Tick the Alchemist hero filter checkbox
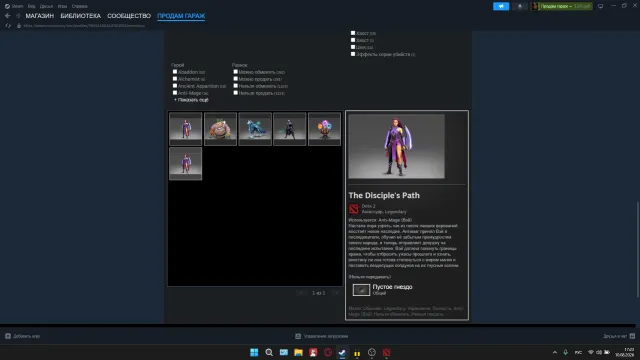This screenshot has height=360, width=640. click(175, 79)
